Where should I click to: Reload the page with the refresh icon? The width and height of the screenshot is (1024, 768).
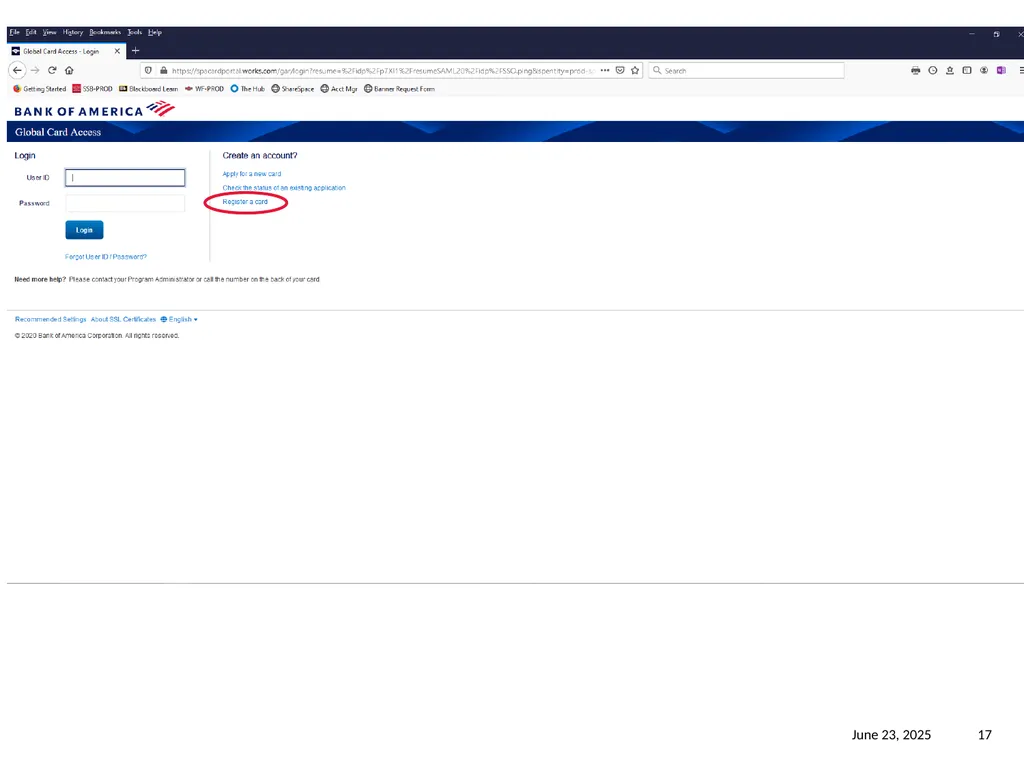tap(52, 70)
